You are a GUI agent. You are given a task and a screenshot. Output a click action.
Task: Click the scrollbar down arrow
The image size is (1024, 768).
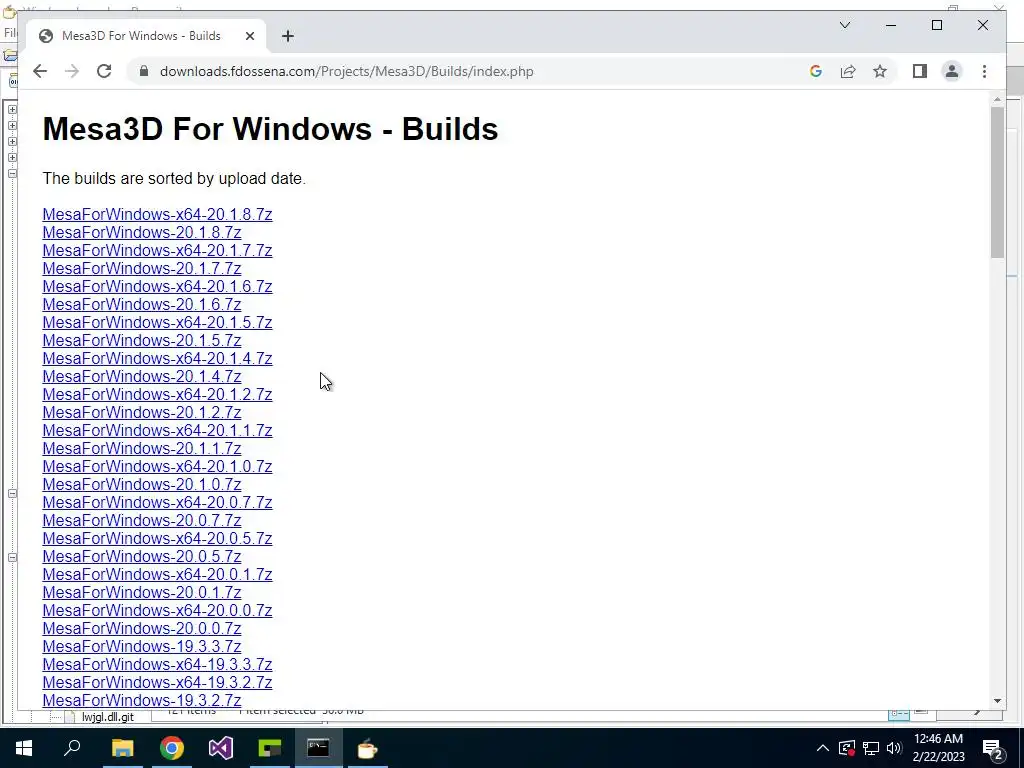point(997,701)
